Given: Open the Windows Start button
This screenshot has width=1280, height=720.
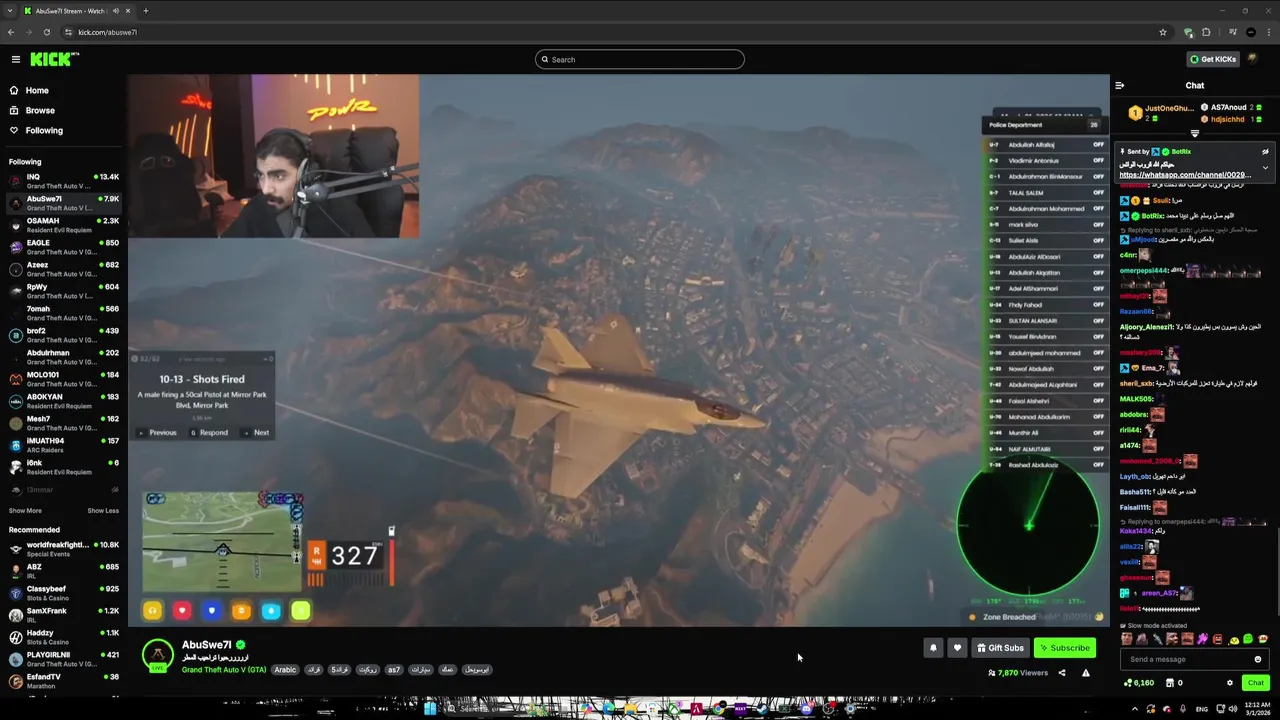Looking at the screenshot, I should [429, 709].
